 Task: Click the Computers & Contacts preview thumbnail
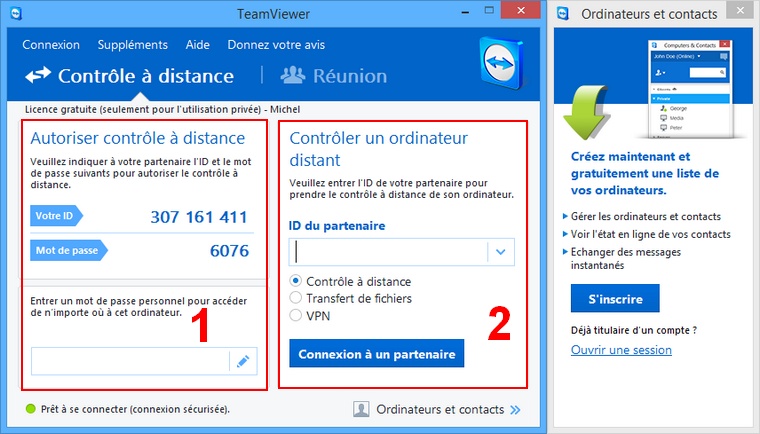tap(690, 89)
